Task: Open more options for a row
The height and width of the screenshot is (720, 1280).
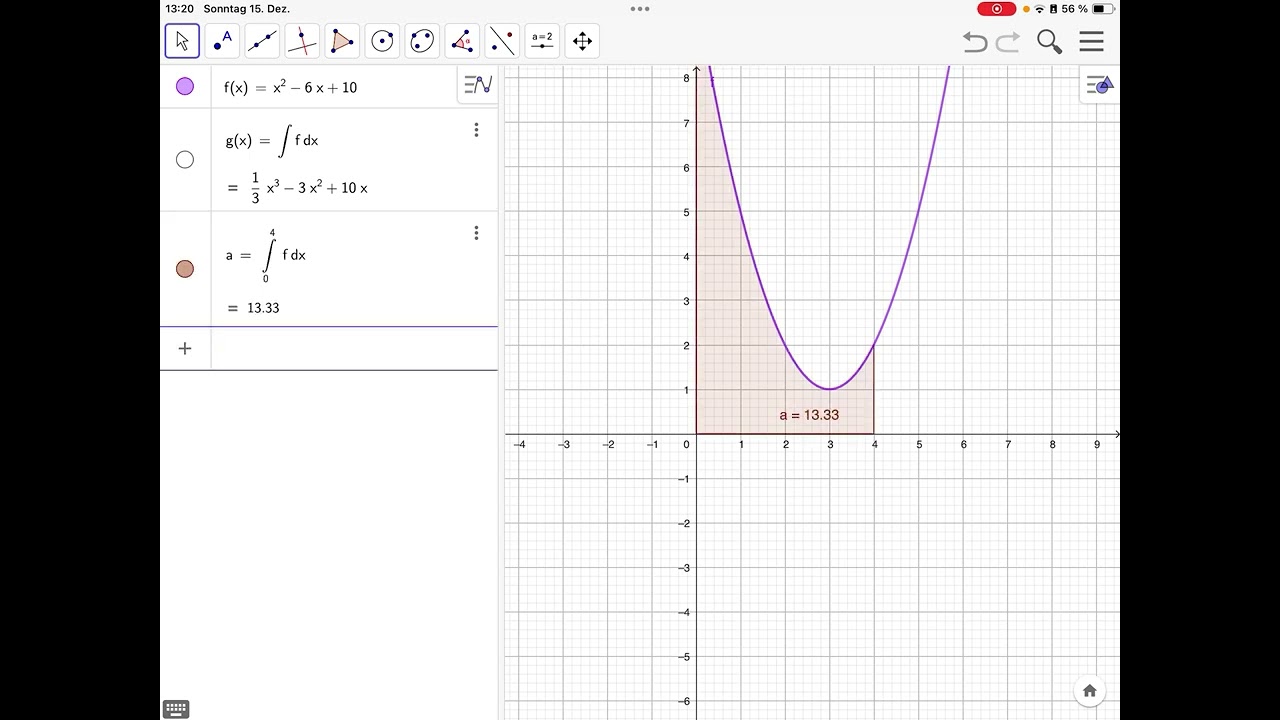Action: tap(476, 233)
